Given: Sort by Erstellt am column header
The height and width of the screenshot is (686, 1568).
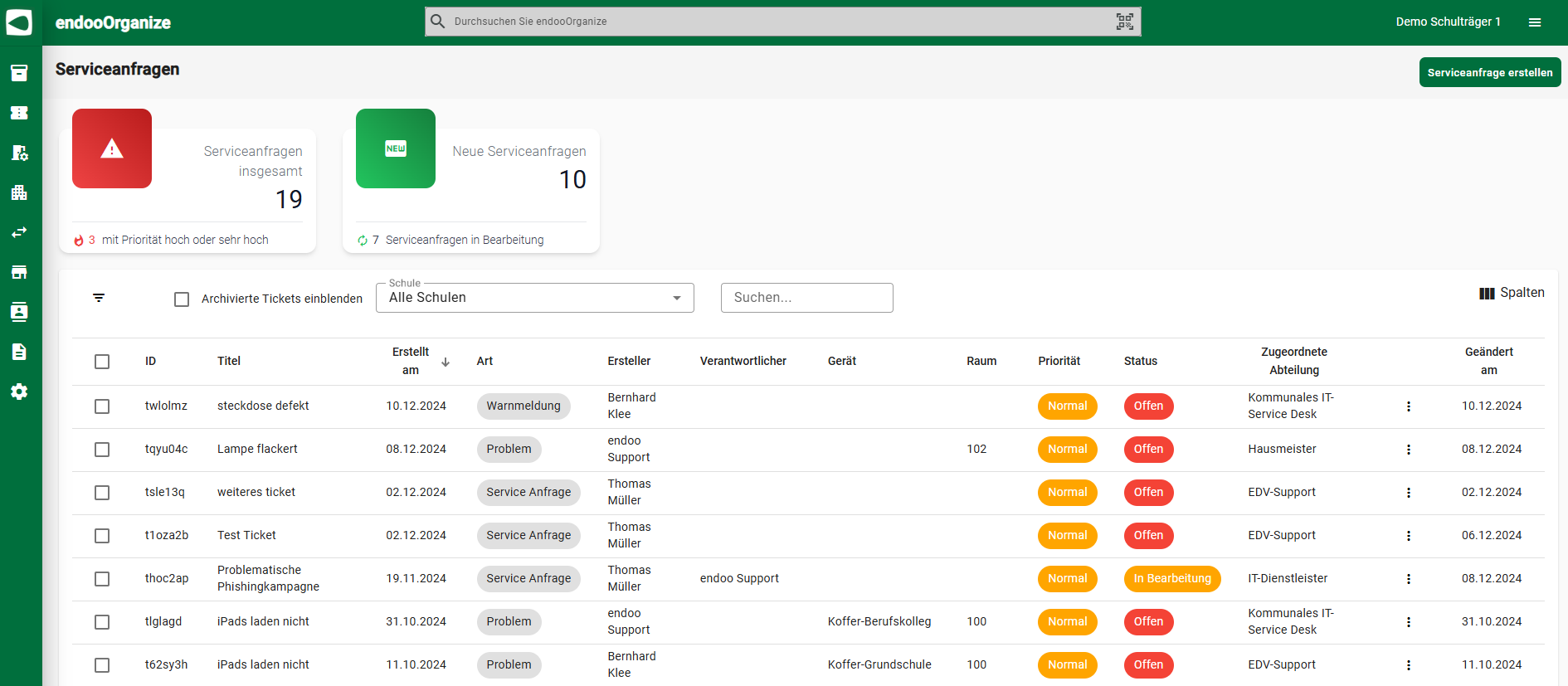Looking at the screenshot, I should [x=411, y=361].
